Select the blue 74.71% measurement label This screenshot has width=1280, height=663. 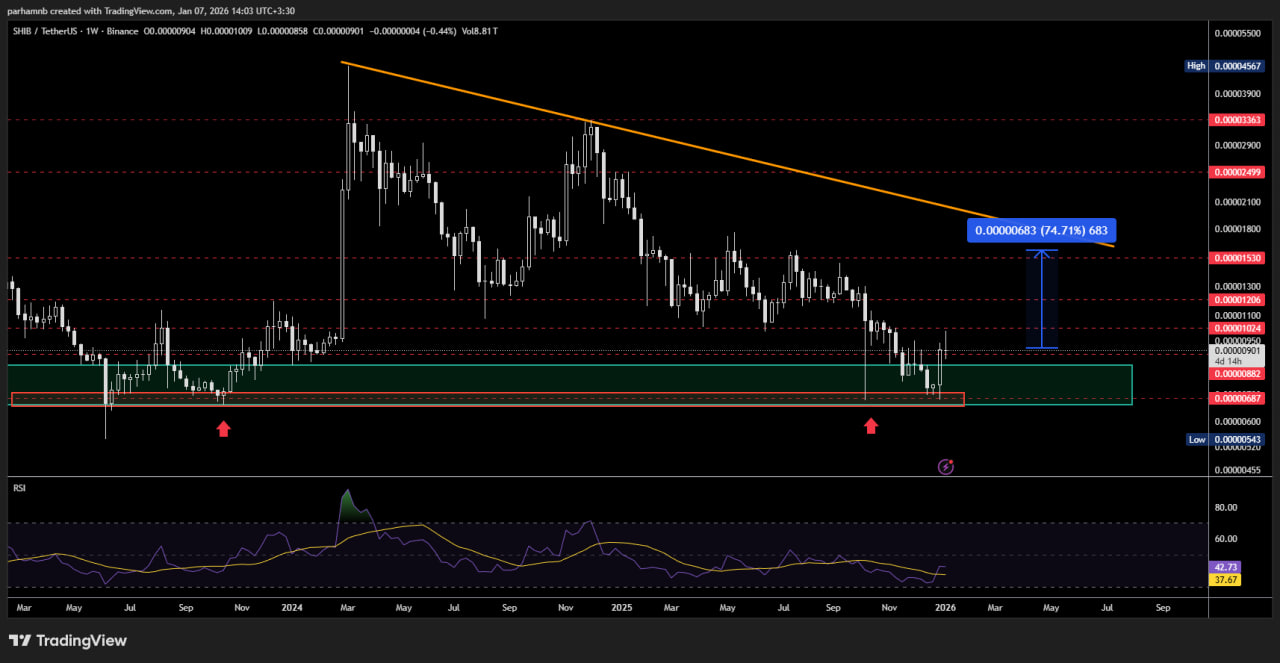click(1041, 231)
